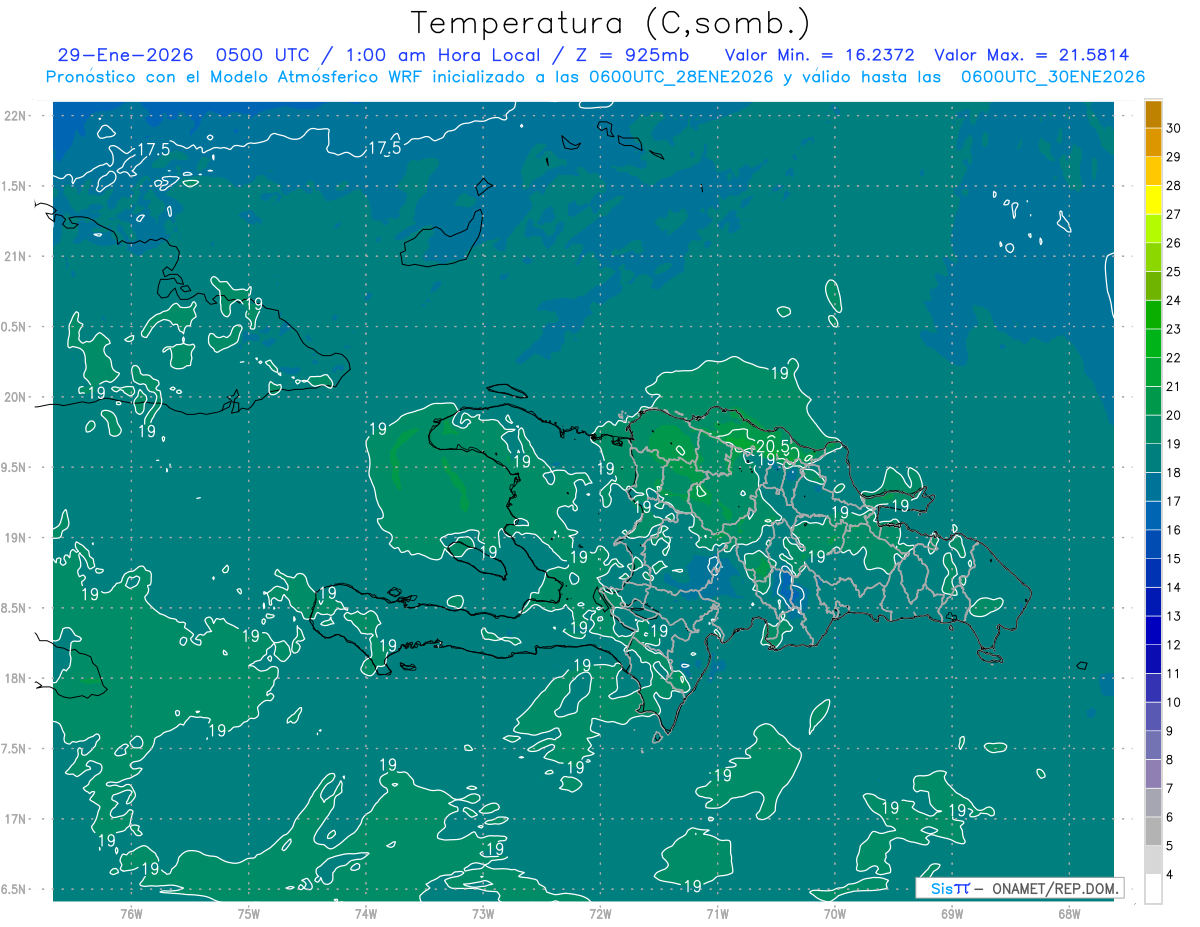Click the '19N' latitude axis label

pos(17,538)
